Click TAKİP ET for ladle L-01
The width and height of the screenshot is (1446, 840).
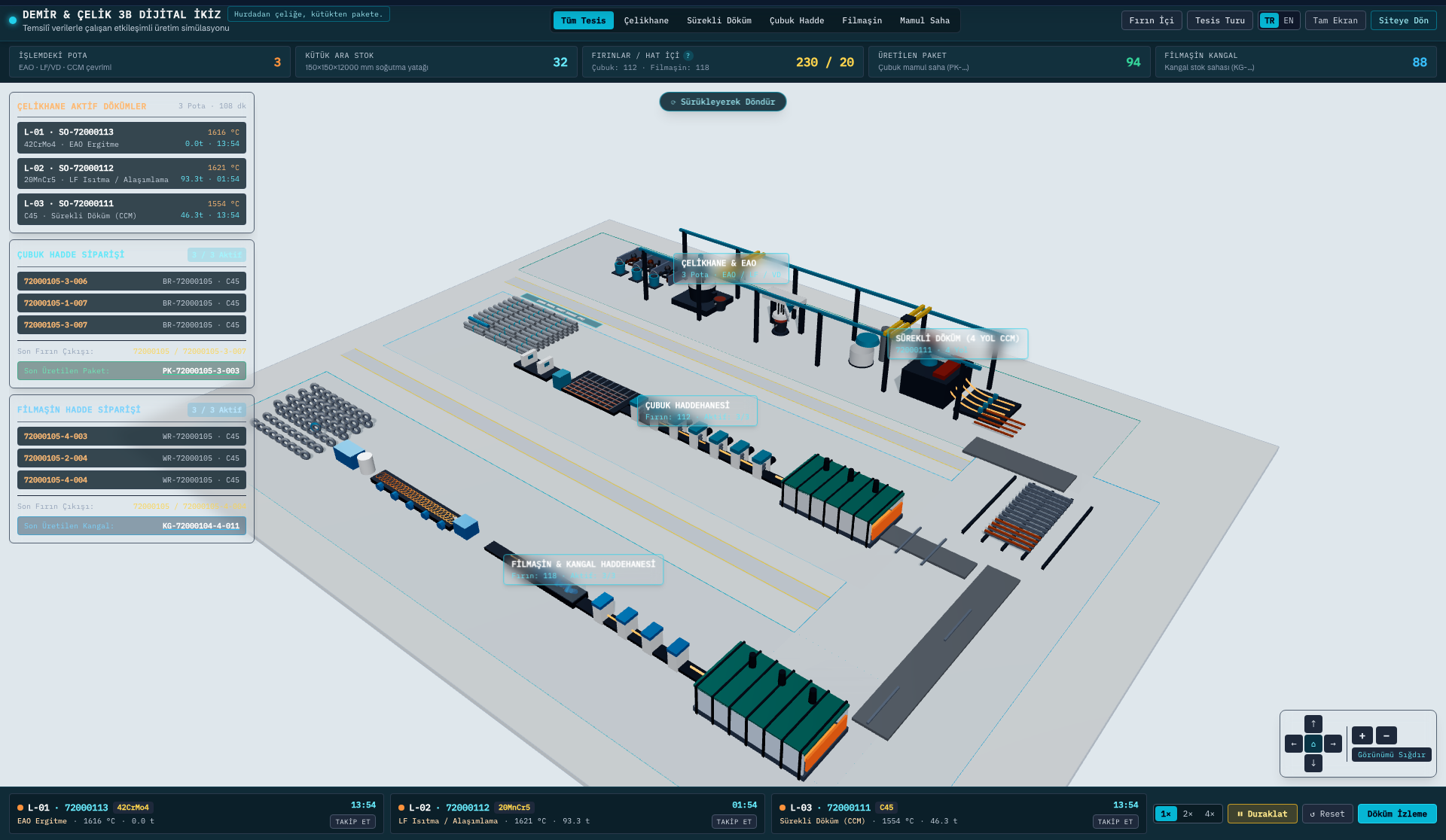(x=352, y=821)
